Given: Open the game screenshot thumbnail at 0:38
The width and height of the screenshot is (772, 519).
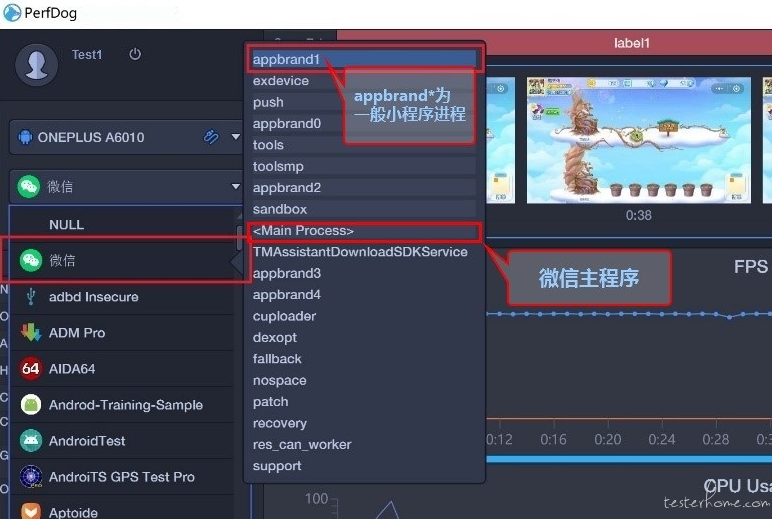Looking at the screenshot, I should 639,140.
